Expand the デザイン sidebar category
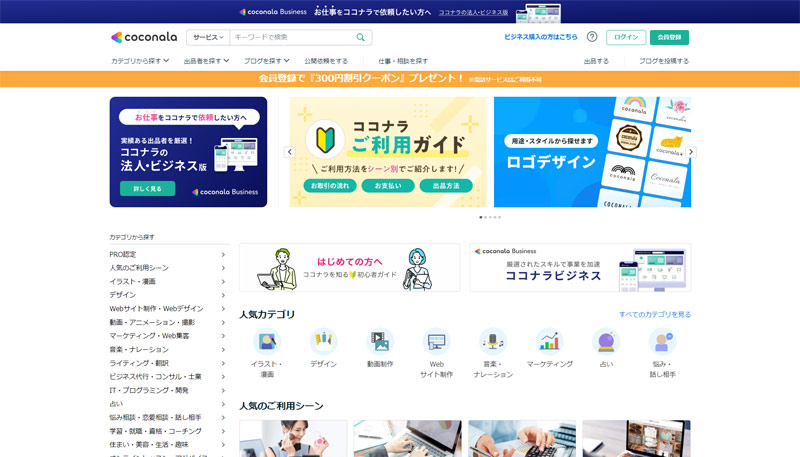The width and height of the screenshot is (800, 457). (168, 295)
